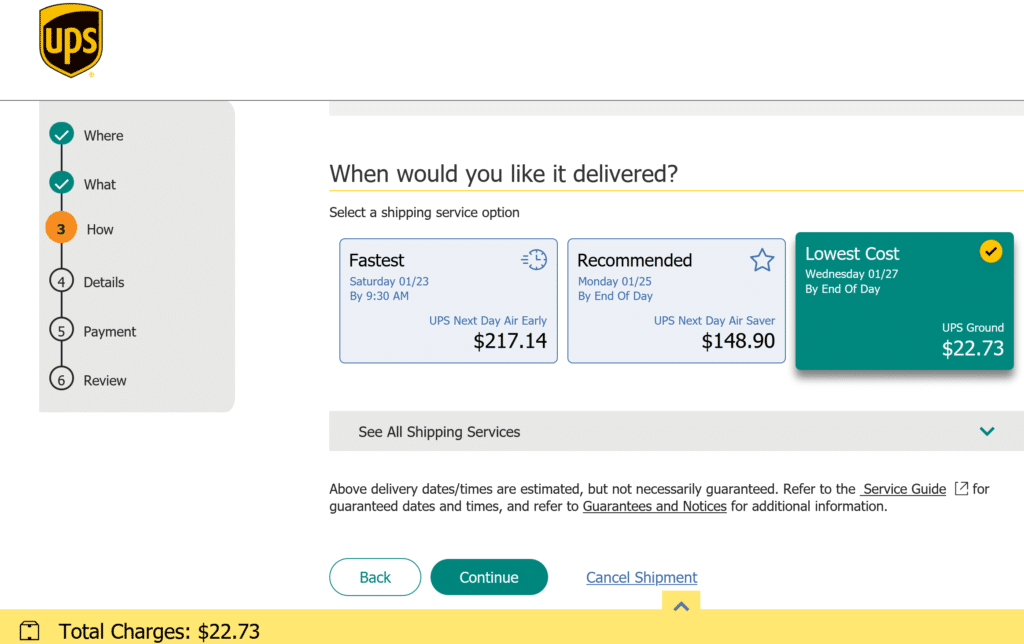Screen dimensions: 1024x644
Task: Open the Guarantees and Notices link
Action: point(654,506)
